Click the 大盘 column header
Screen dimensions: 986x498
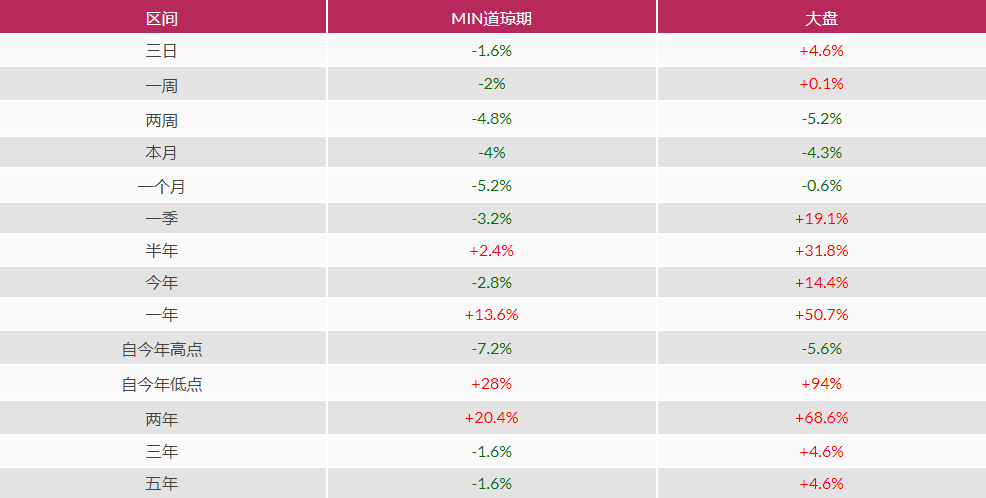[821, 18]
